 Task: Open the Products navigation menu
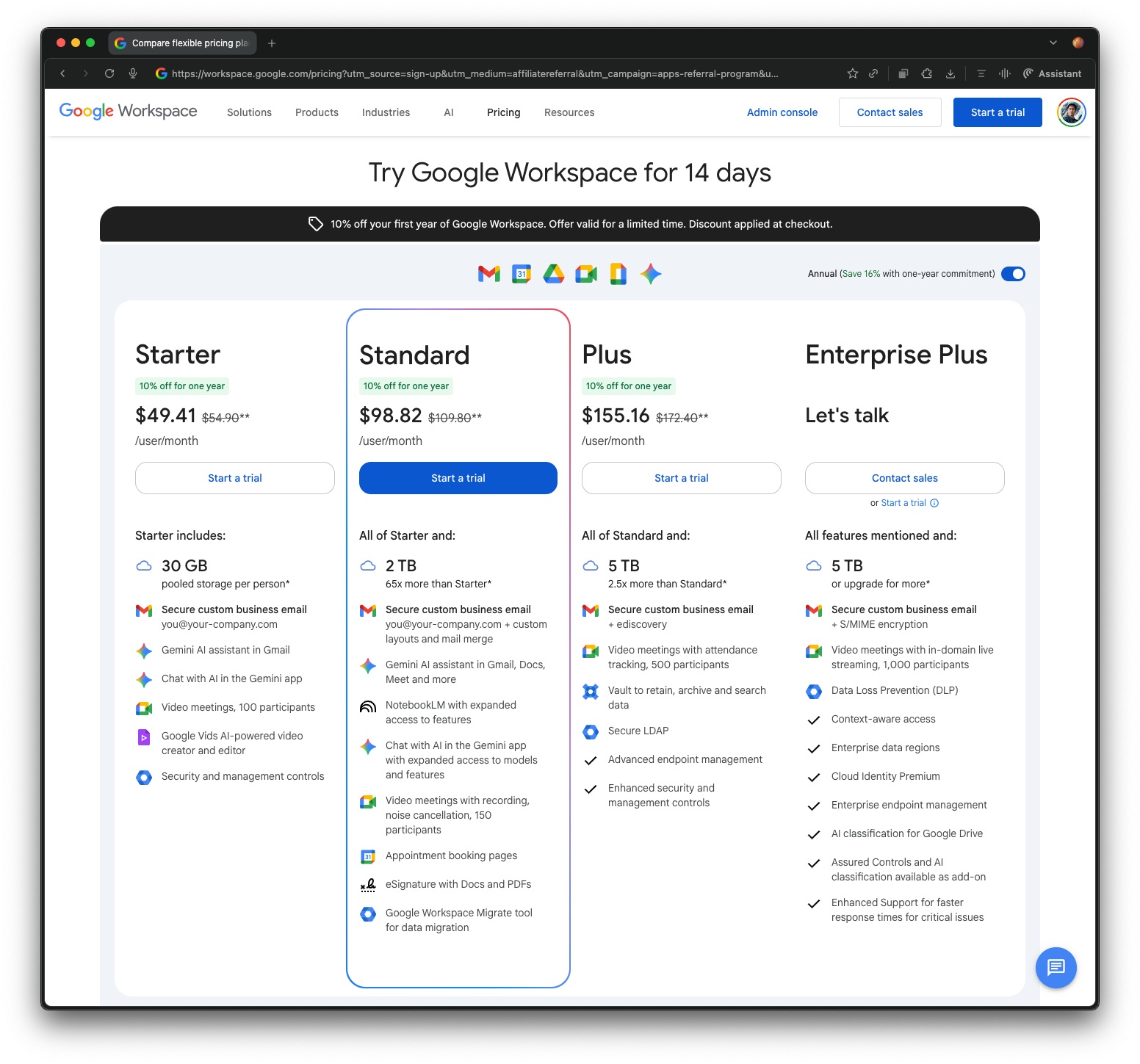coord(317,112)
